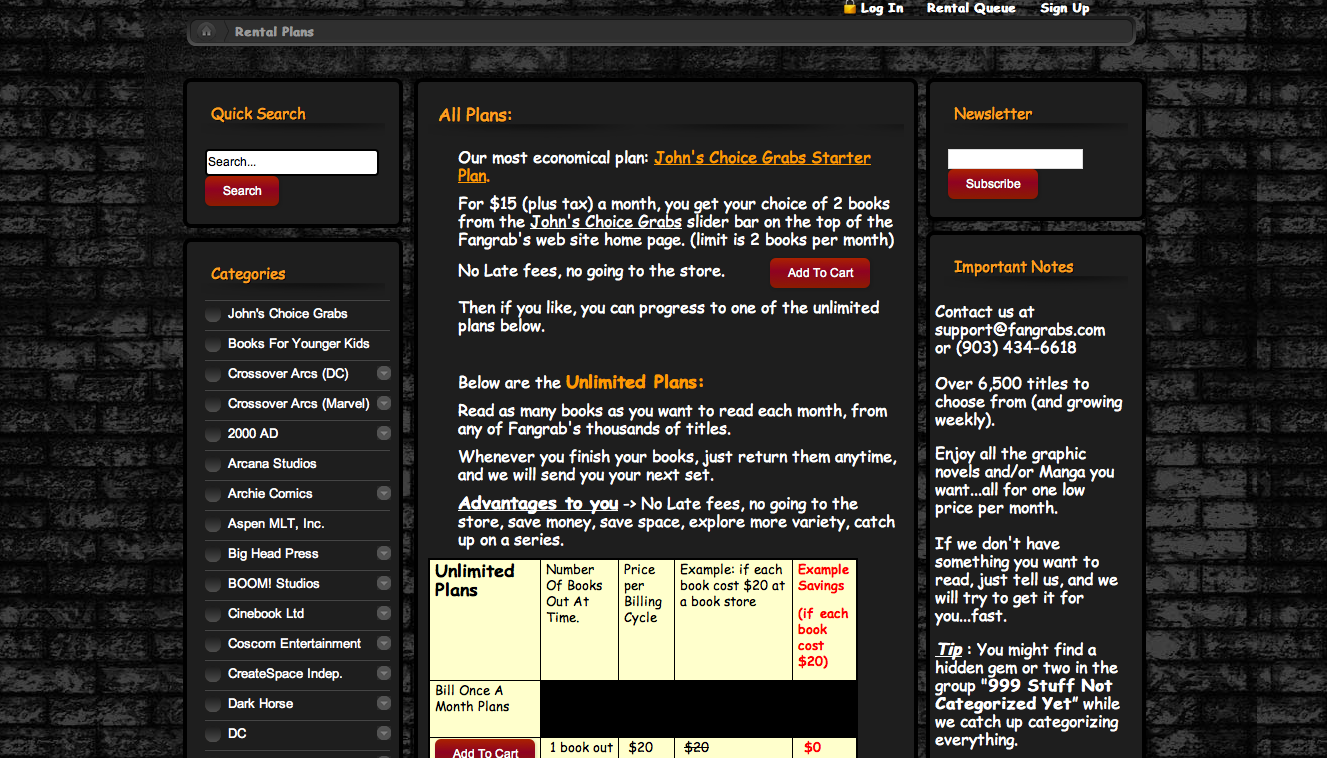Viewport: 1327px width, 758px height.
Task: Select the Rental Plans breadcrumb
Action: (274, 32)
